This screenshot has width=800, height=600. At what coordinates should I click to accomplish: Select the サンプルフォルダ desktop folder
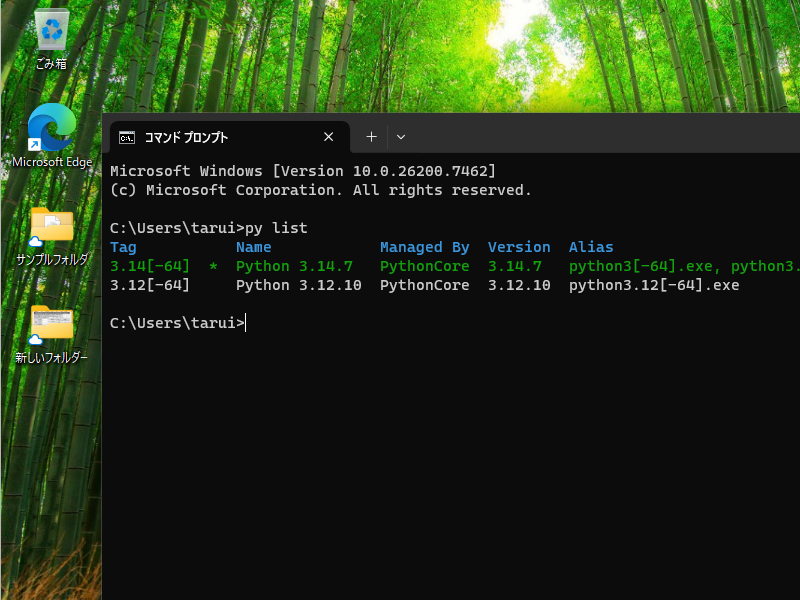click(52, 237)
